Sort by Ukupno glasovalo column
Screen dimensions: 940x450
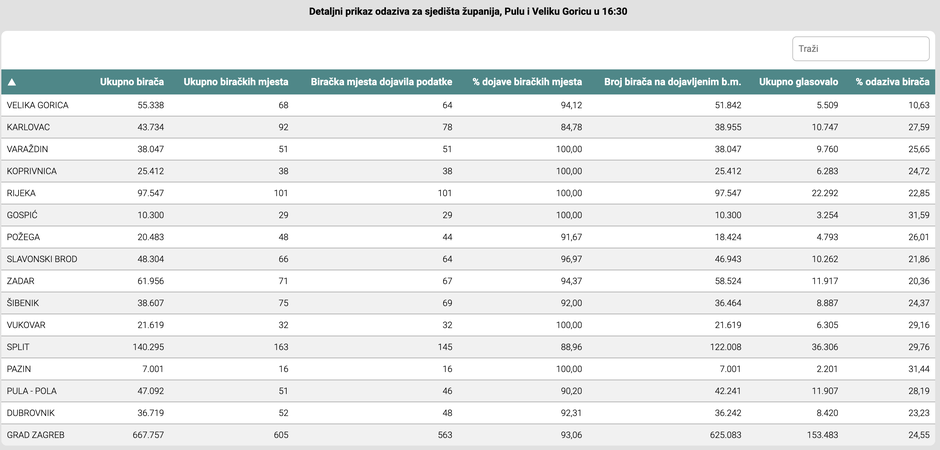[x=799, y=82]
